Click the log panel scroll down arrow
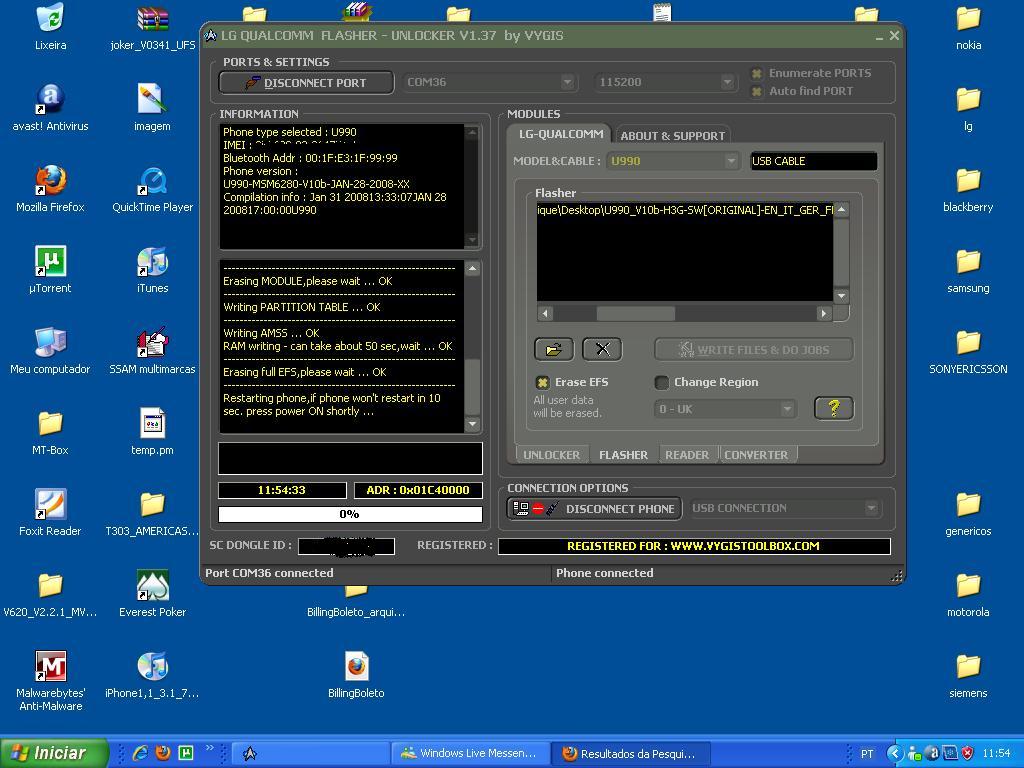Screen dimensions: 1024x768 [x=472, y=424]
